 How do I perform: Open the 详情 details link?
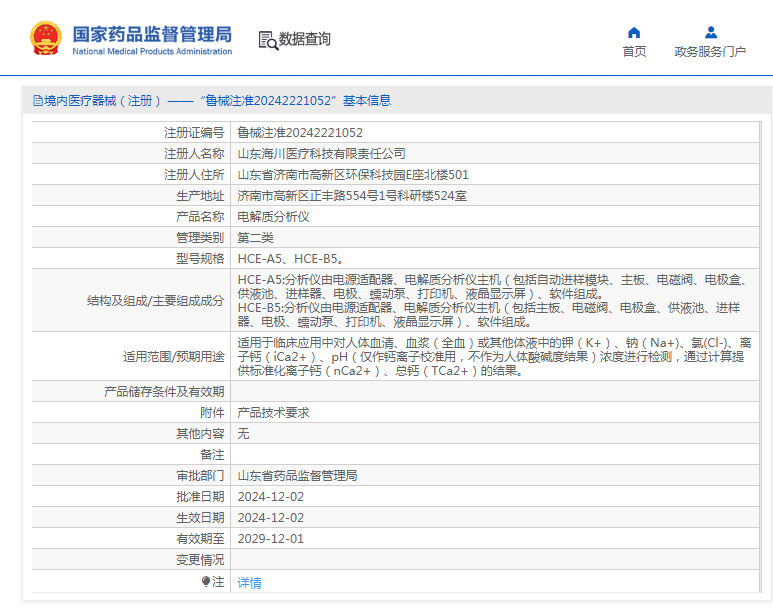click(x=249, y=583)
